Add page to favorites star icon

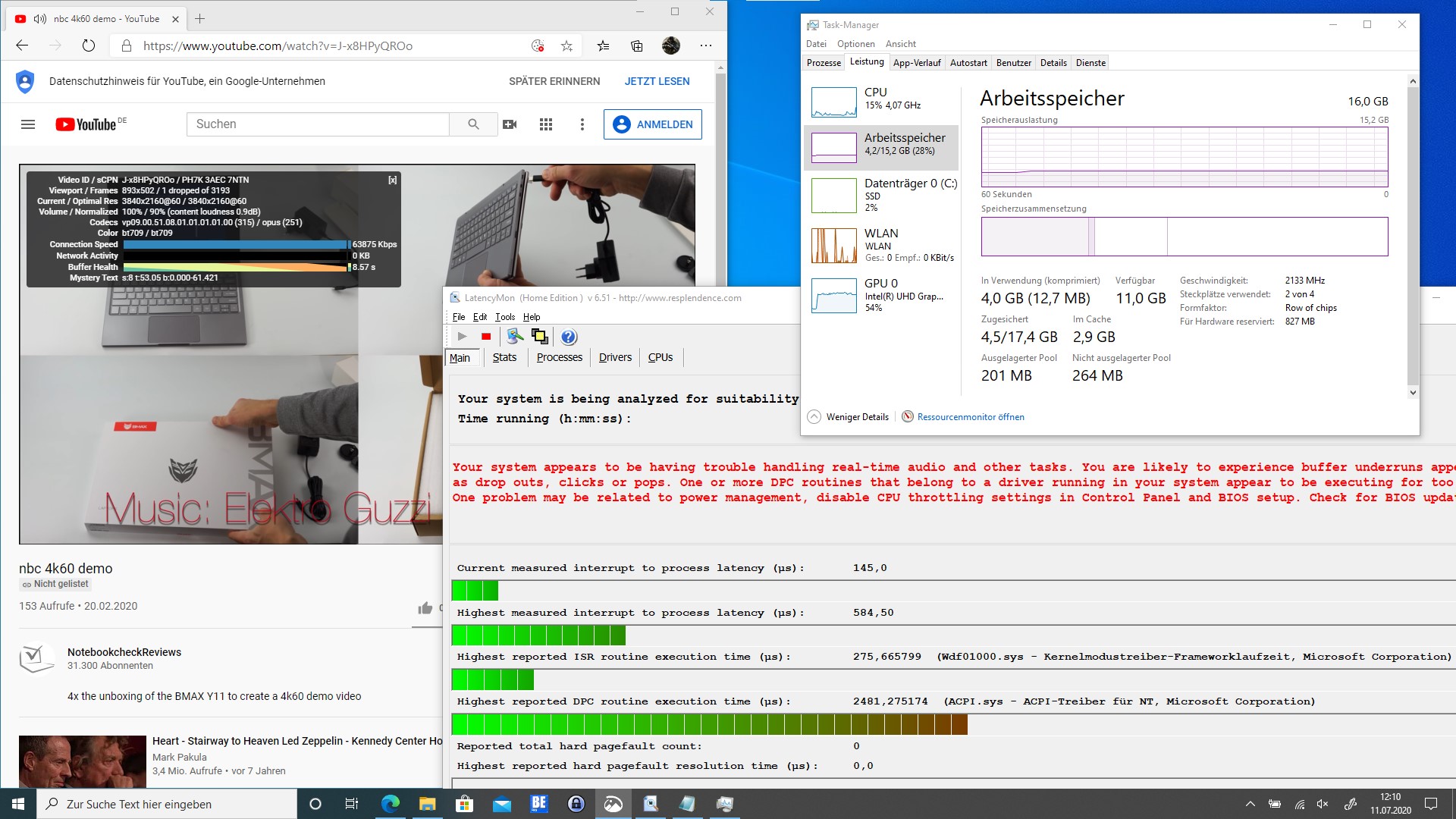click(x=566, y=46)
